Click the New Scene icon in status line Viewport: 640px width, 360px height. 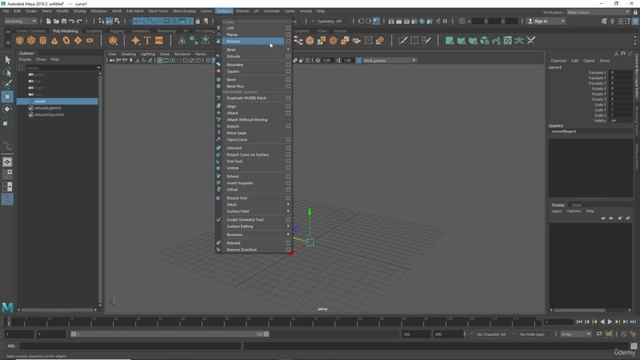coord(49,21)
